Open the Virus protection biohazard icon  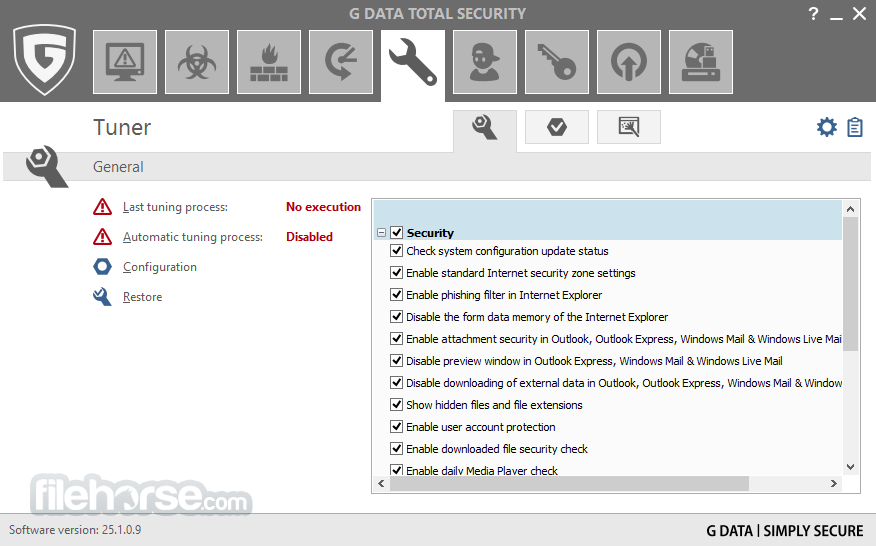[197, 62]
